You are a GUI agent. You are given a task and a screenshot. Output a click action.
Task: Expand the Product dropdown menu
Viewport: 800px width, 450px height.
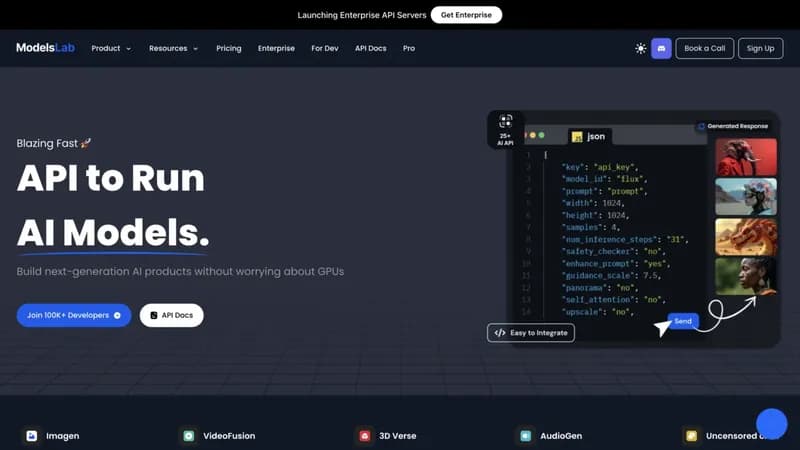(x=111, y=48)
